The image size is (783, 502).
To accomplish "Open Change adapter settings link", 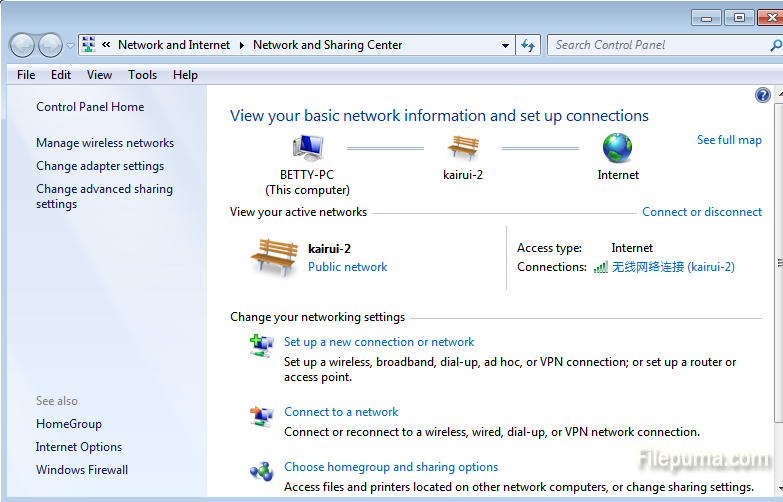I will click(100, 166).
